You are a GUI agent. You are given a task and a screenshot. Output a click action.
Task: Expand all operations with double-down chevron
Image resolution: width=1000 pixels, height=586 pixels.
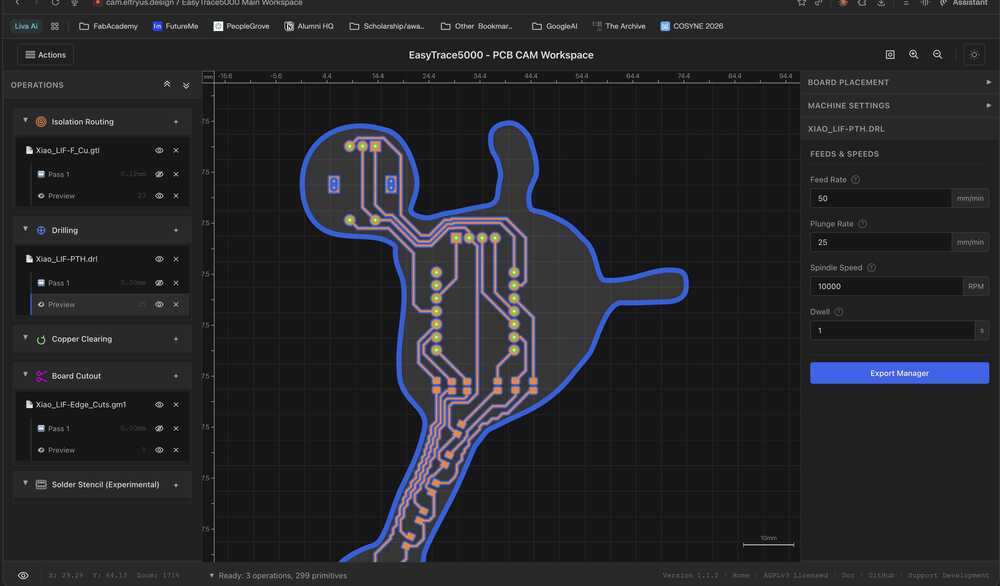[x=186, y=85]
